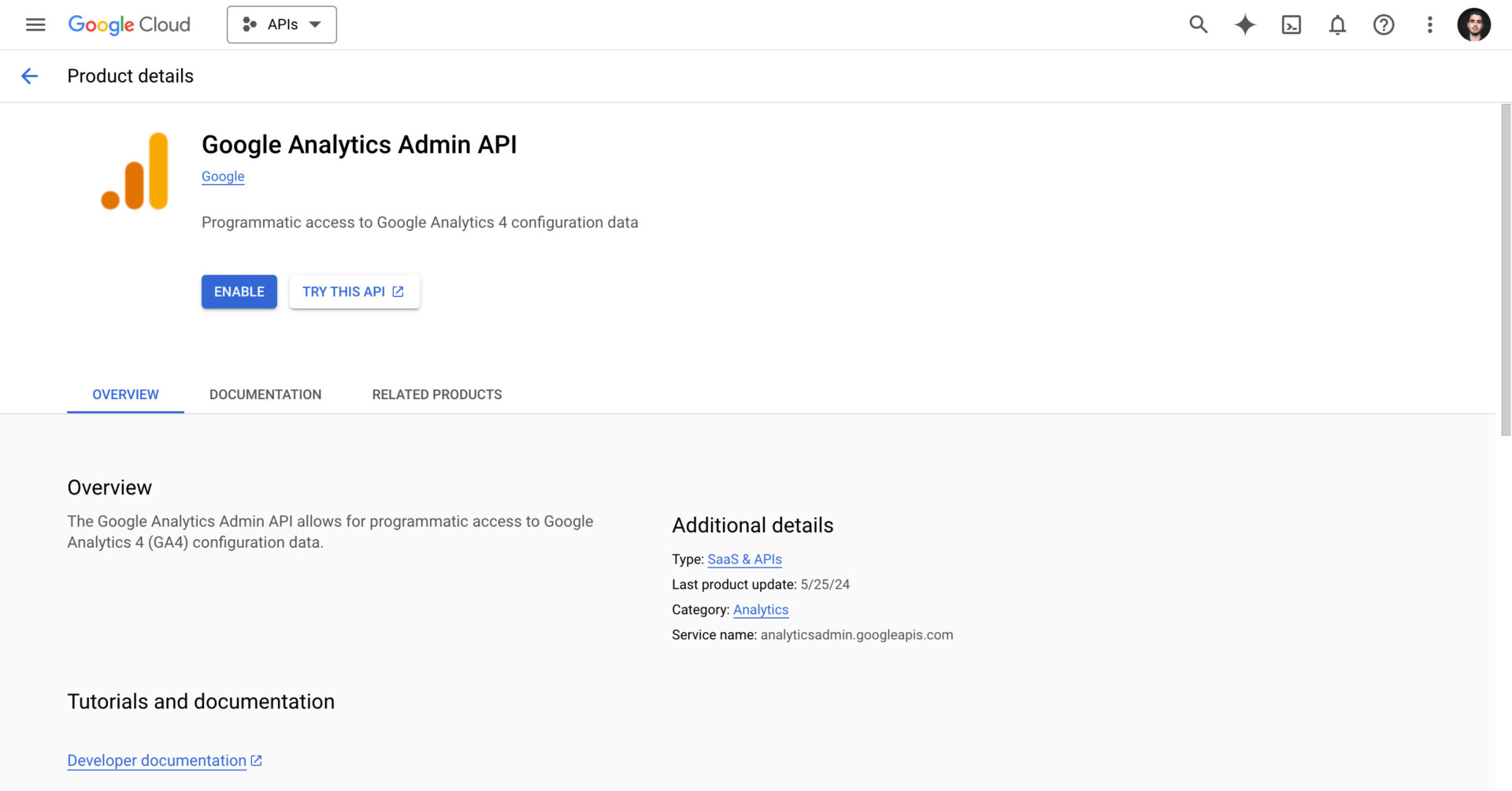Expand the APIs project selector dropdown
The height and width of the screenshot is (791, 1512).
(281, 24)
